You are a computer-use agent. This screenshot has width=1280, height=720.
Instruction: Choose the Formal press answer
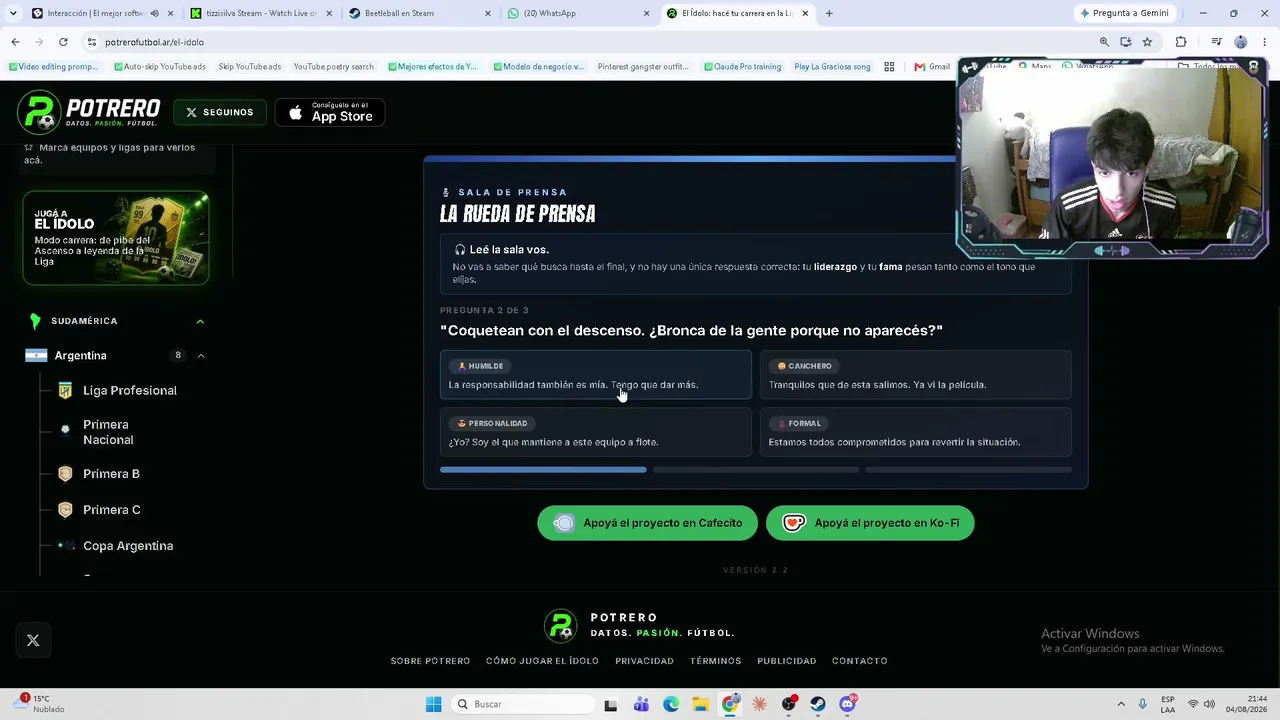pyautogui.click(x=915, y=432)
